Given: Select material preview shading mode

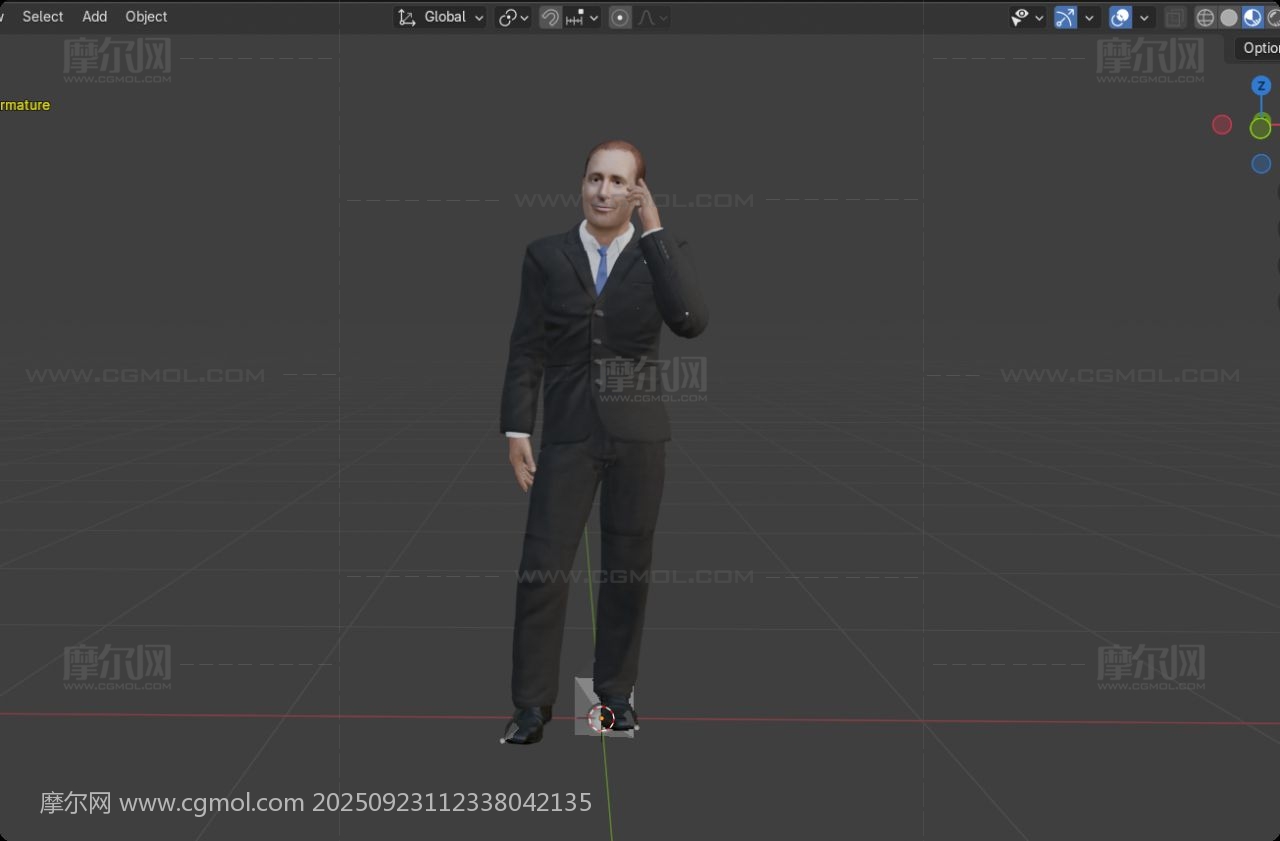Looking at the screenshot, I should (1252, 17).
